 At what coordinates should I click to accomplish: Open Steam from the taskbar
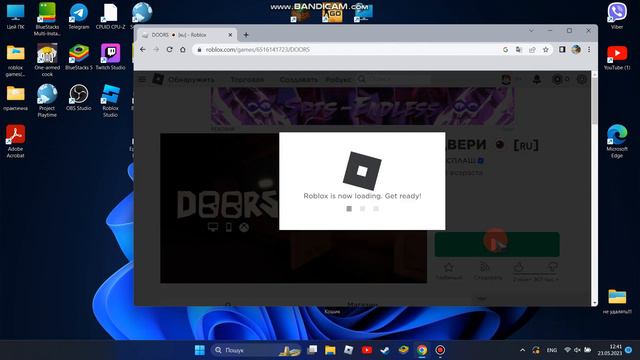click(384, 350)
